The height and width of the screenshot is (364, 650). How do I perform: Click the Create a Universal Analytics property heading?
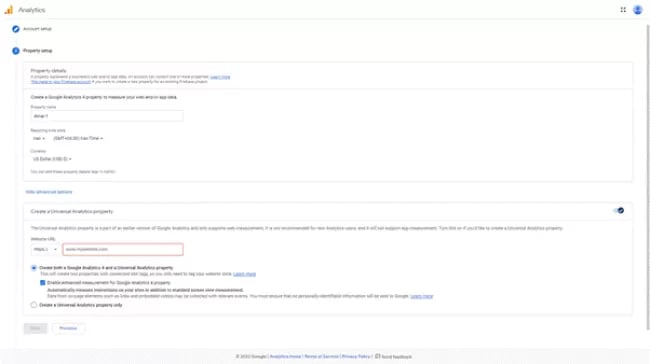[72, 211]
